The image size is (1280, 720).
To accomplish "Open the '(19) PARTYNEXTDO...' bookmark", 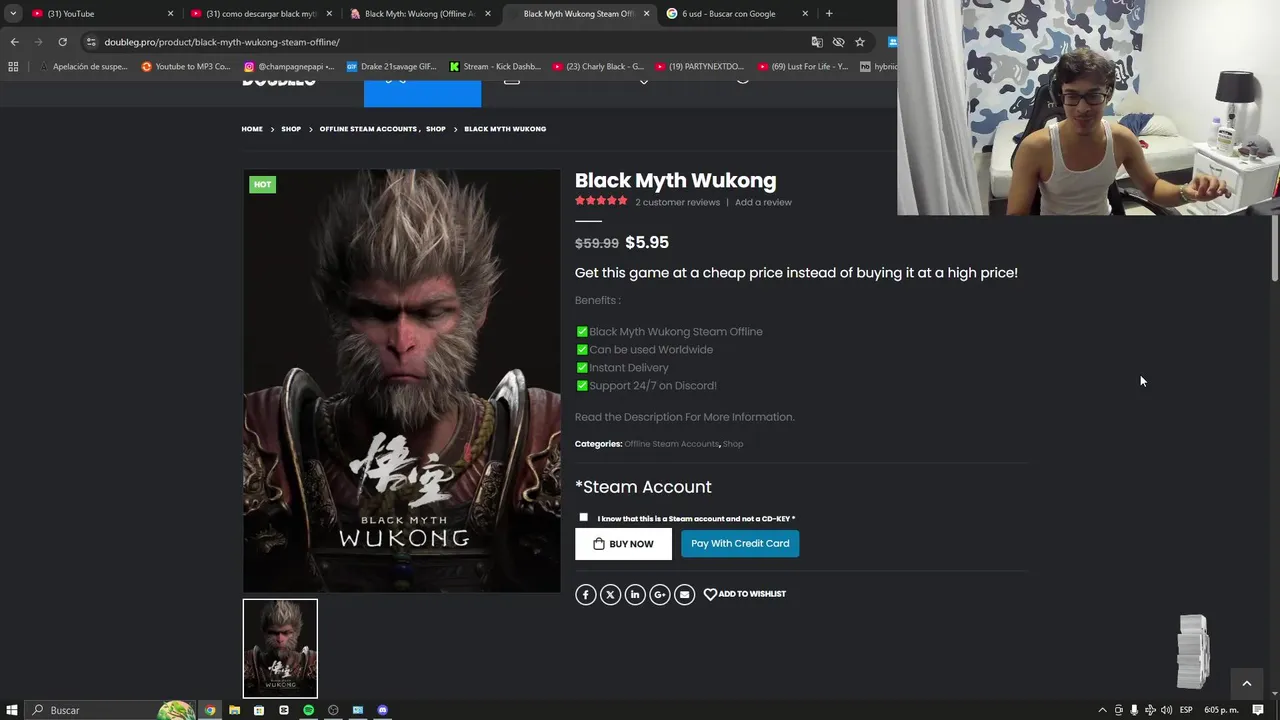I will pos(699,67).
